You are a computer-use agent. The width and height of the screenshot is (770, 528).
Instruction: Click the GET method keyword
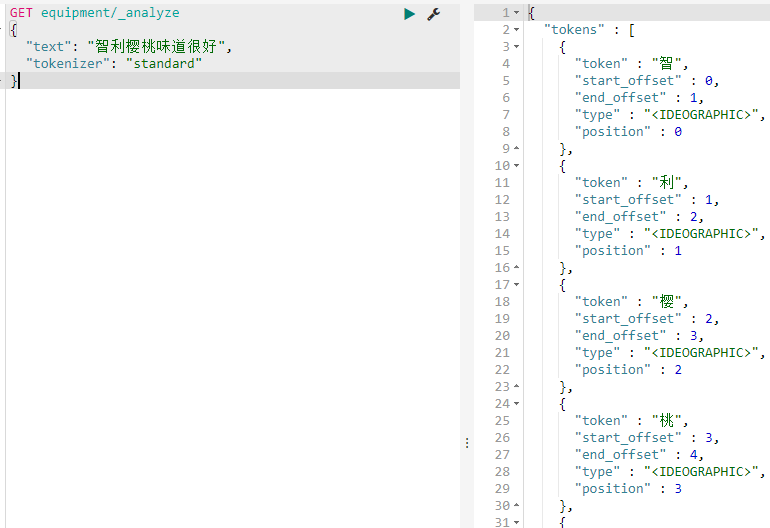tap(21, 13)
